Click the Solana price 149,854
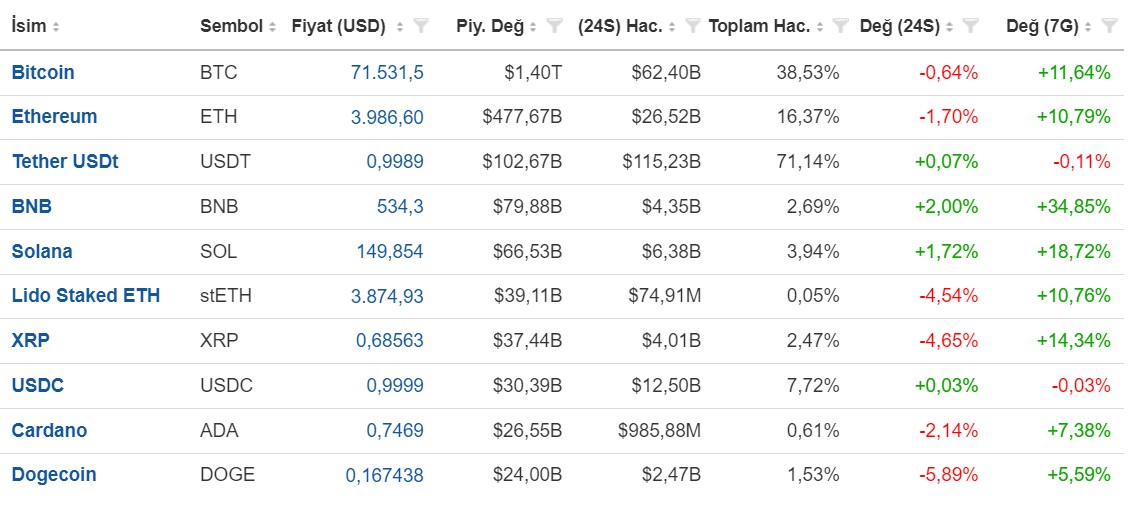This screenshot has width=1140, height=518. pos(389,251)
